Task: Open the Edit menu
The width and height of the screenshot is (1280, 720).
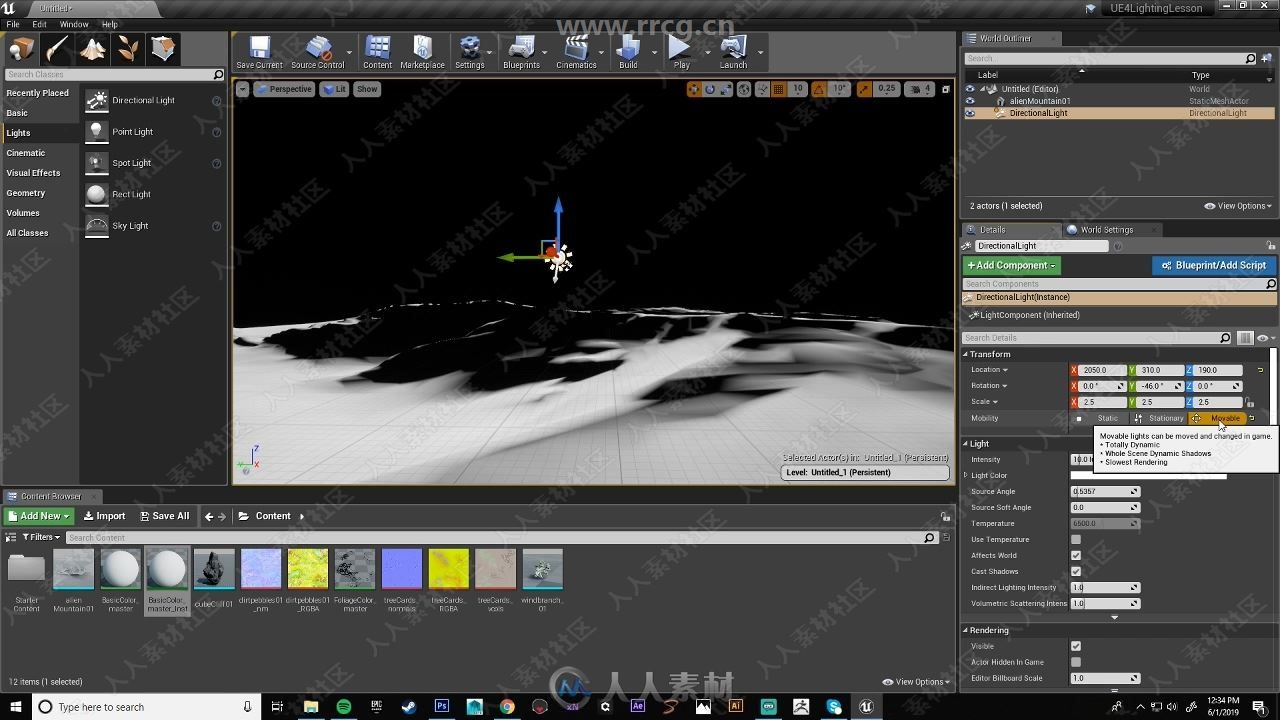Action: (x=40, y=24)
